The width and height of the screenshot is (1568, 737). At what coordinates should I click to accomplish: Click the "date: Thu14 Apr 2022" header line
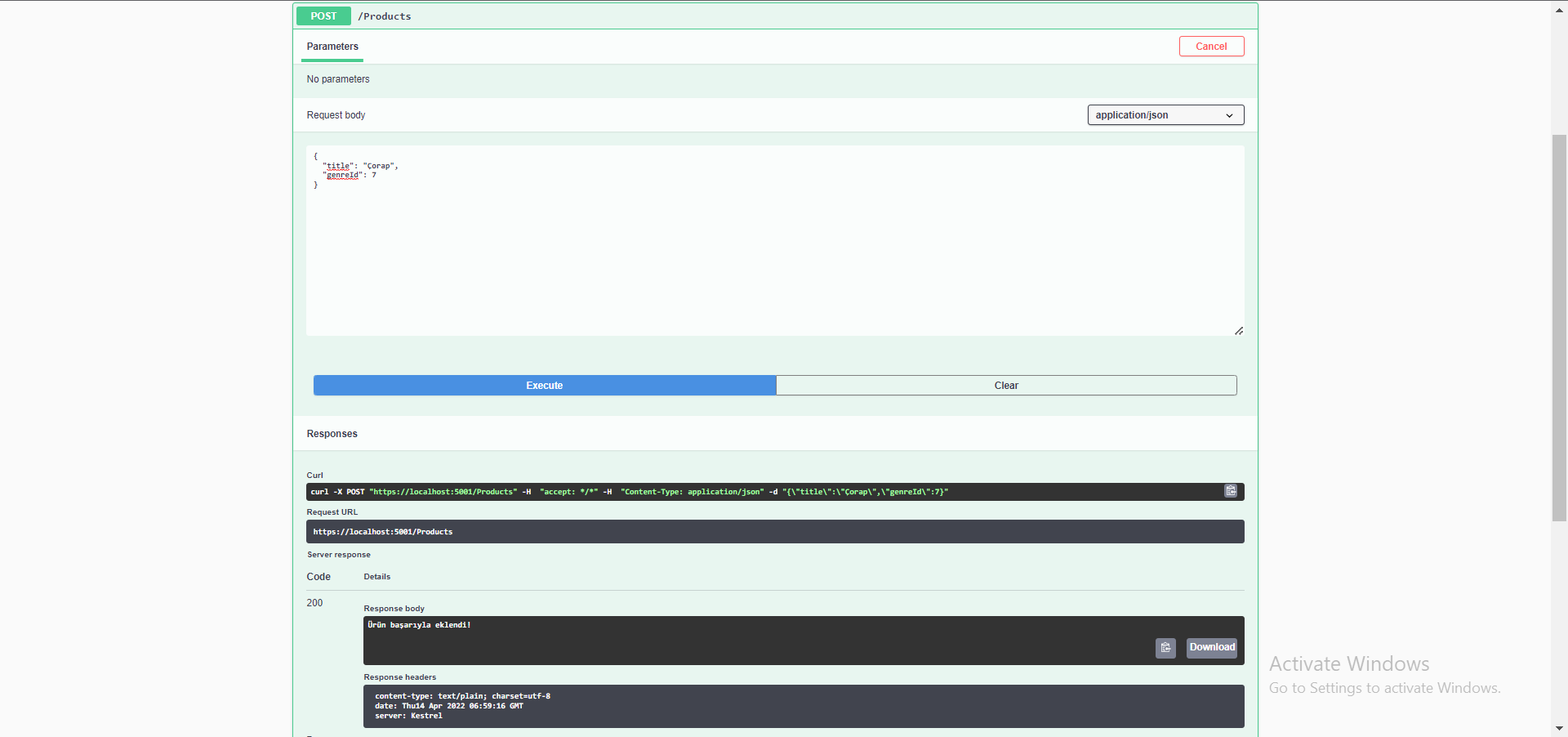[449, 706]
